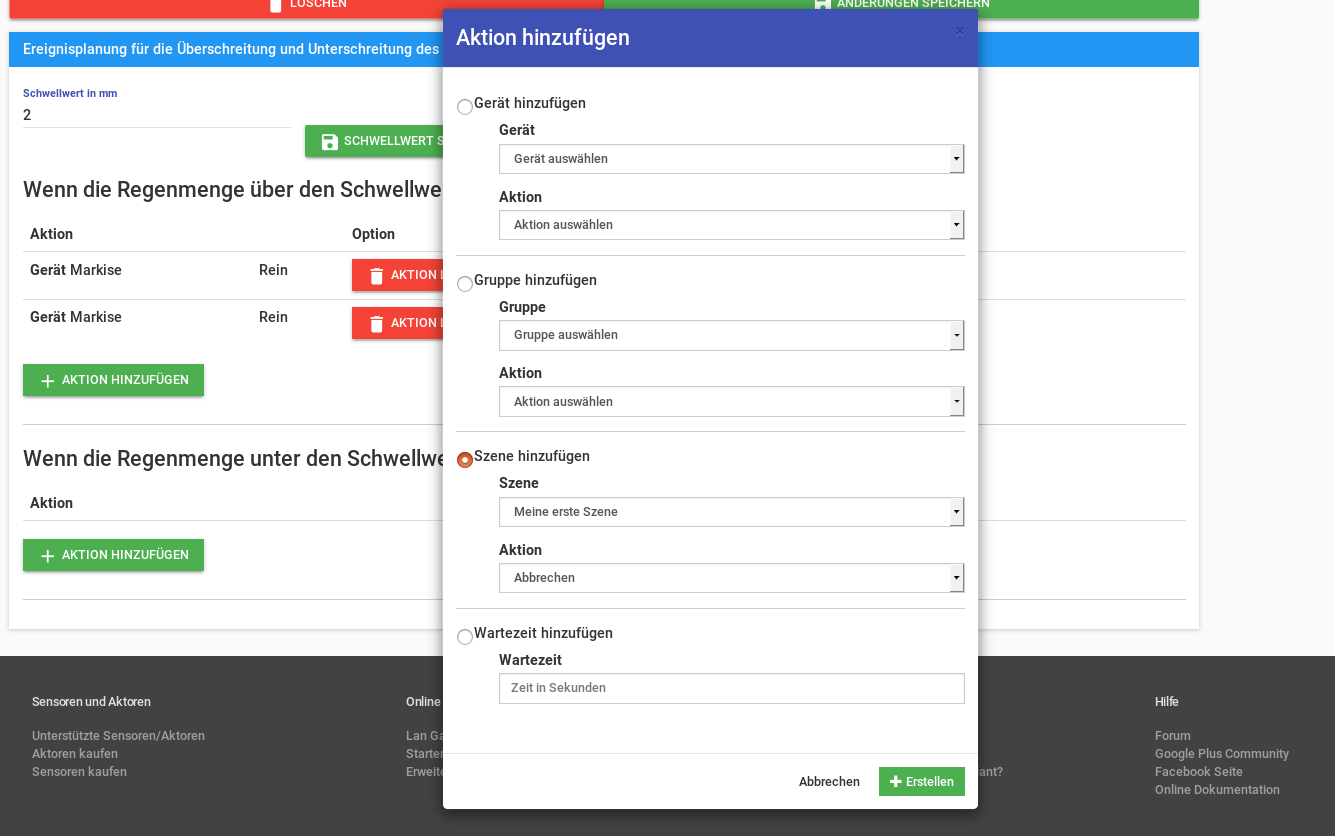Click Abbrechen in the dialog footer
This screenshot has height=836, width=1335.
pyautogui.click(x=829, y=782)
